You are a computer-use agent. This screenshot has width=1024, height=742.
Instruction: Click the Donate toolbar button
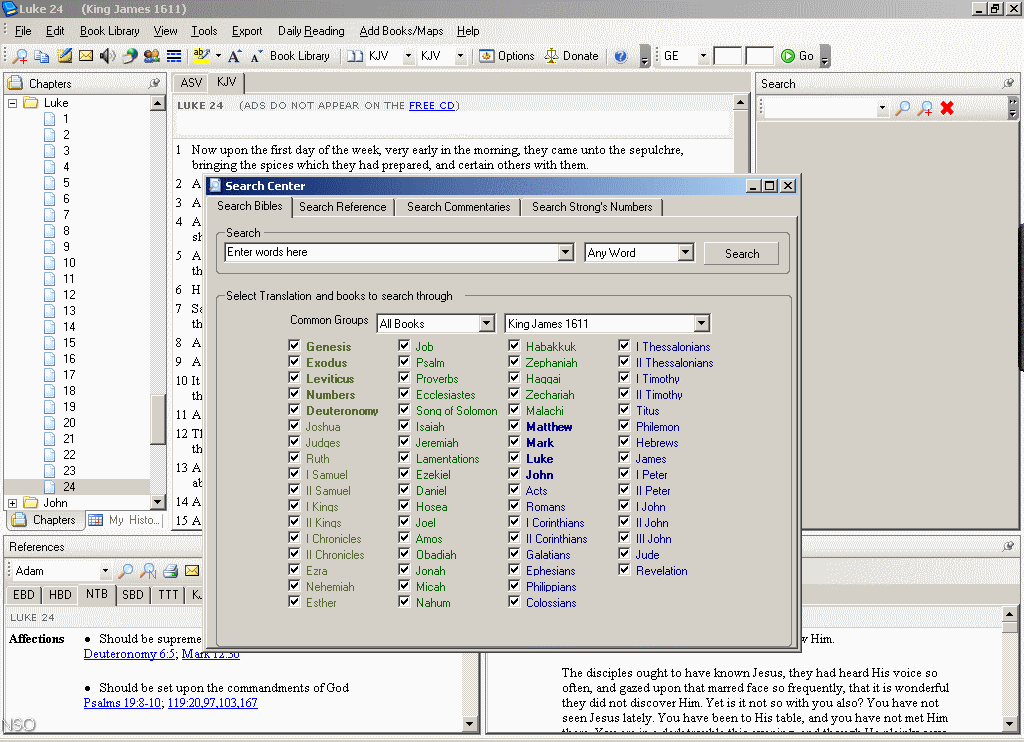click(572, 56)
